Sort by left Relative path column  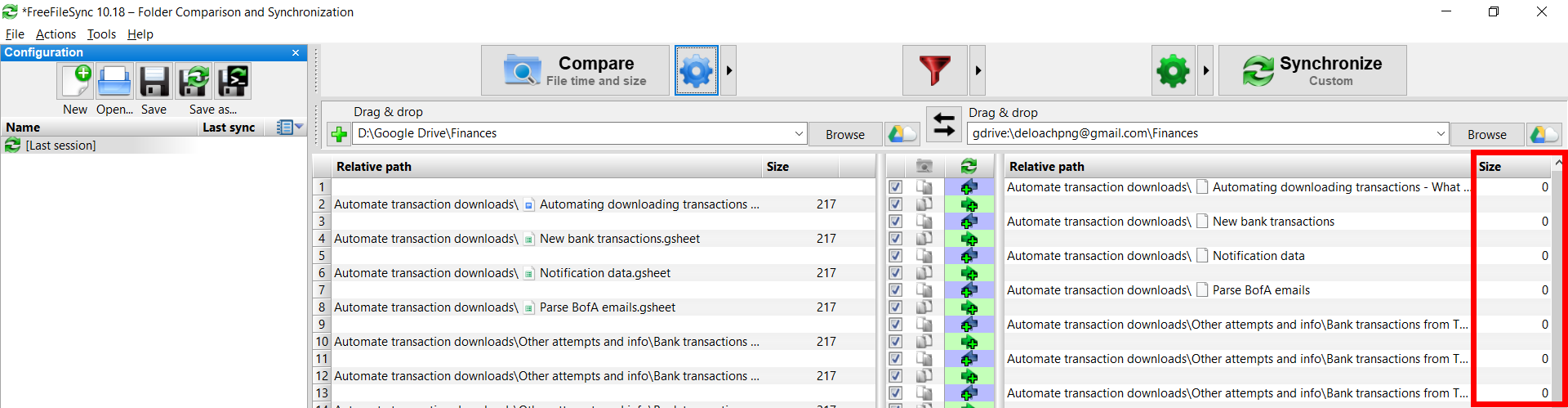pyautogui.click(x=374, y=166)
